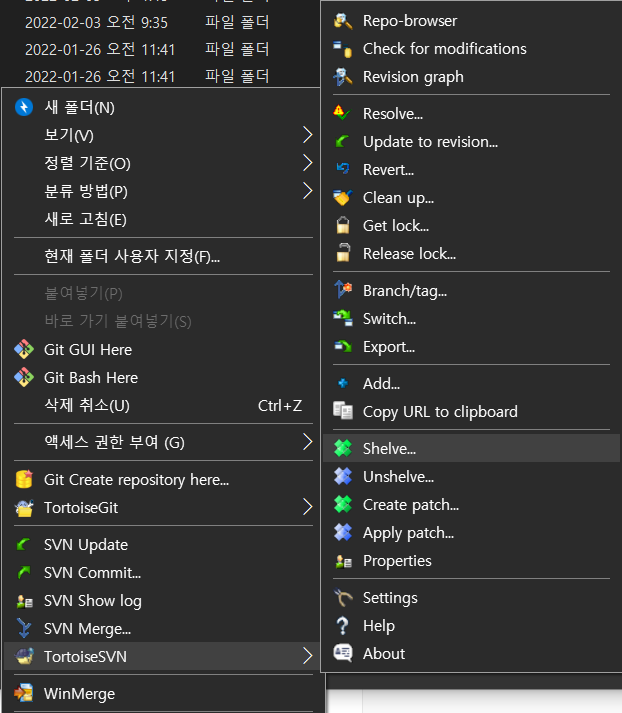Click the SVN Commit arrow icon
622x713 pixels.
23,572
